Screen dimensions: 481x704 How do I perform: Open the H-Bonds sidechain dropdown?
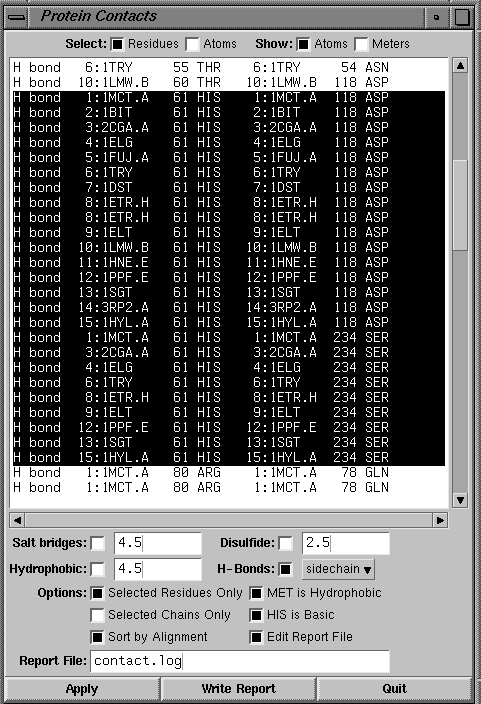pyautogui.click(x=339, y=569)
